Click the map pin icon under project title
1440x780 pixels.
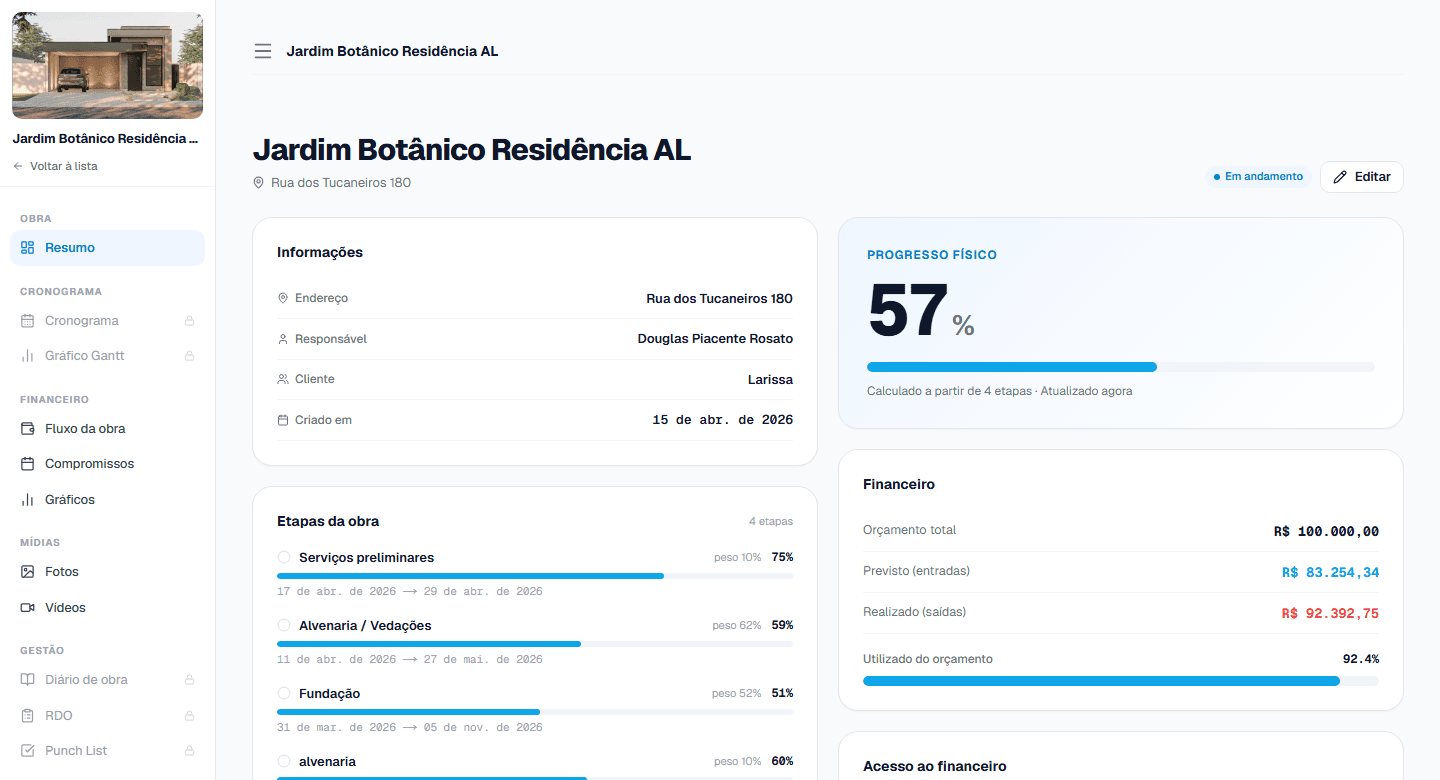point(259,183)
